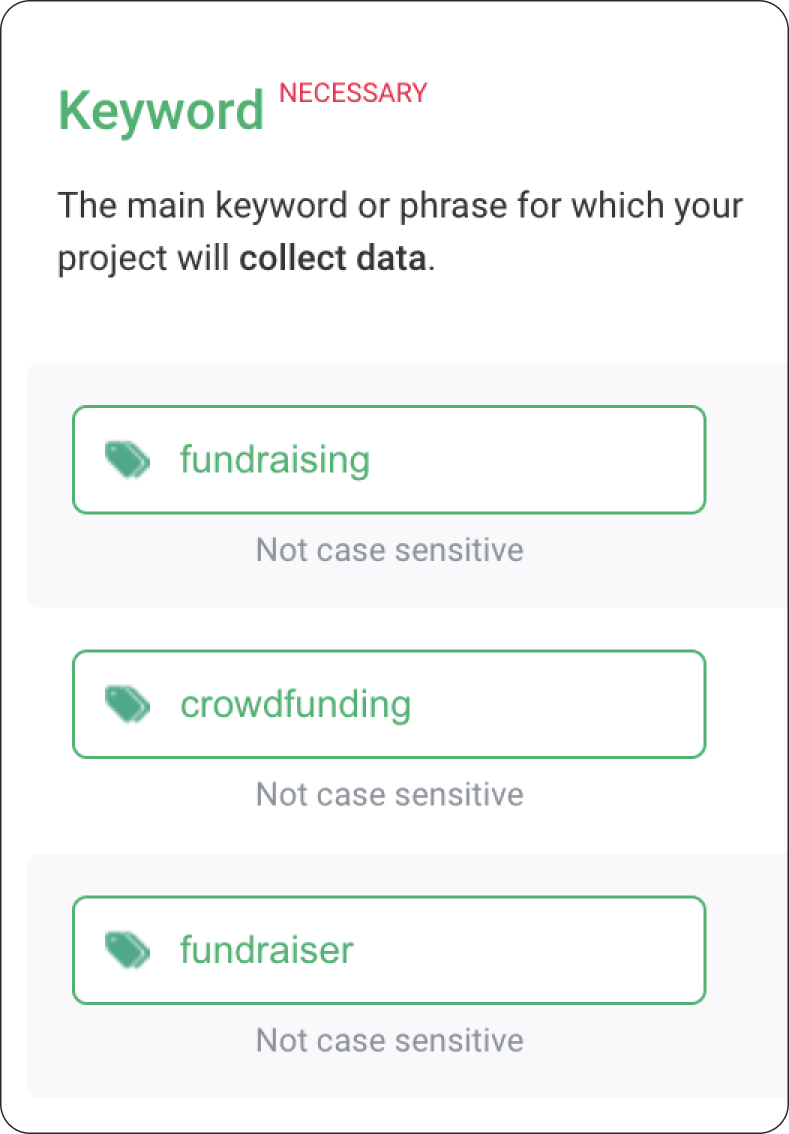Click 'project will' text in the description
The height and width of the screenshot is (1134, 789).
144,259
